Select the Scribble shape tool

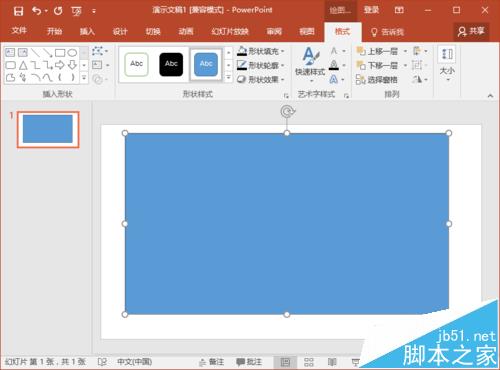[23, 78]
